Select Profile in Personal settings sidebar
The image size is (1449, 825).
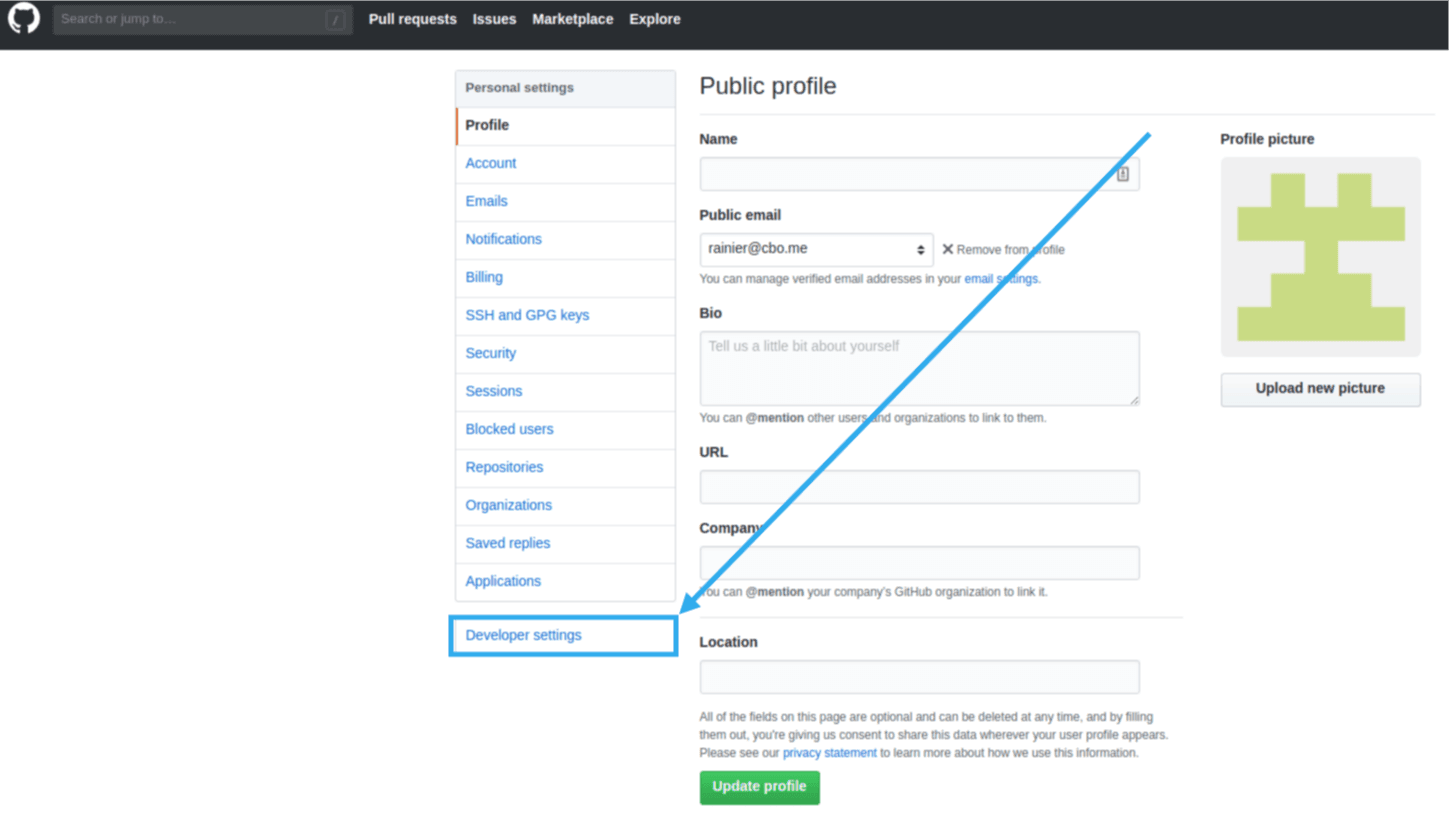tap(565, 126)
